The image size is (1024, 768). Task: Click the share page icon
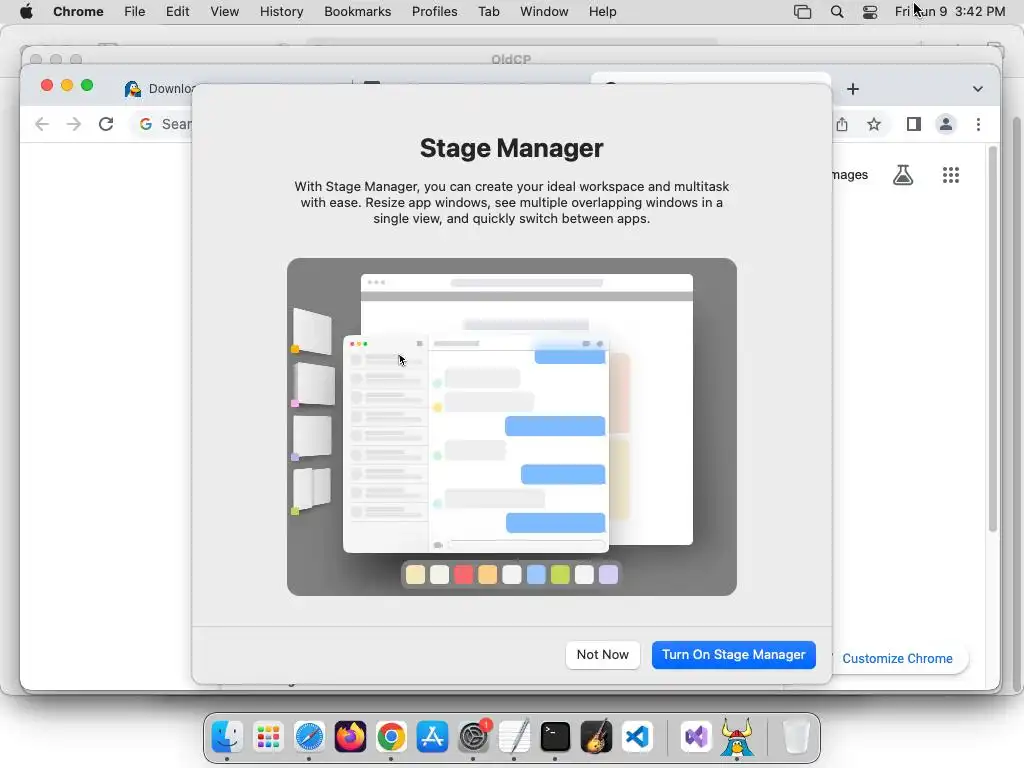click(842, 124)
